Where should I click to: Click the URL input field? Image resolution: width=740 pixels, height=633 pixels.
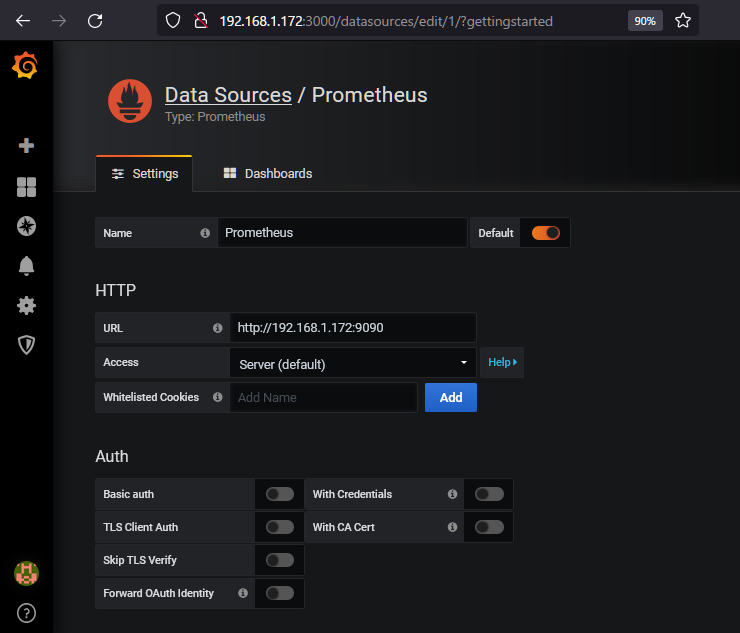pyautogui.click(x=352, y=328)
